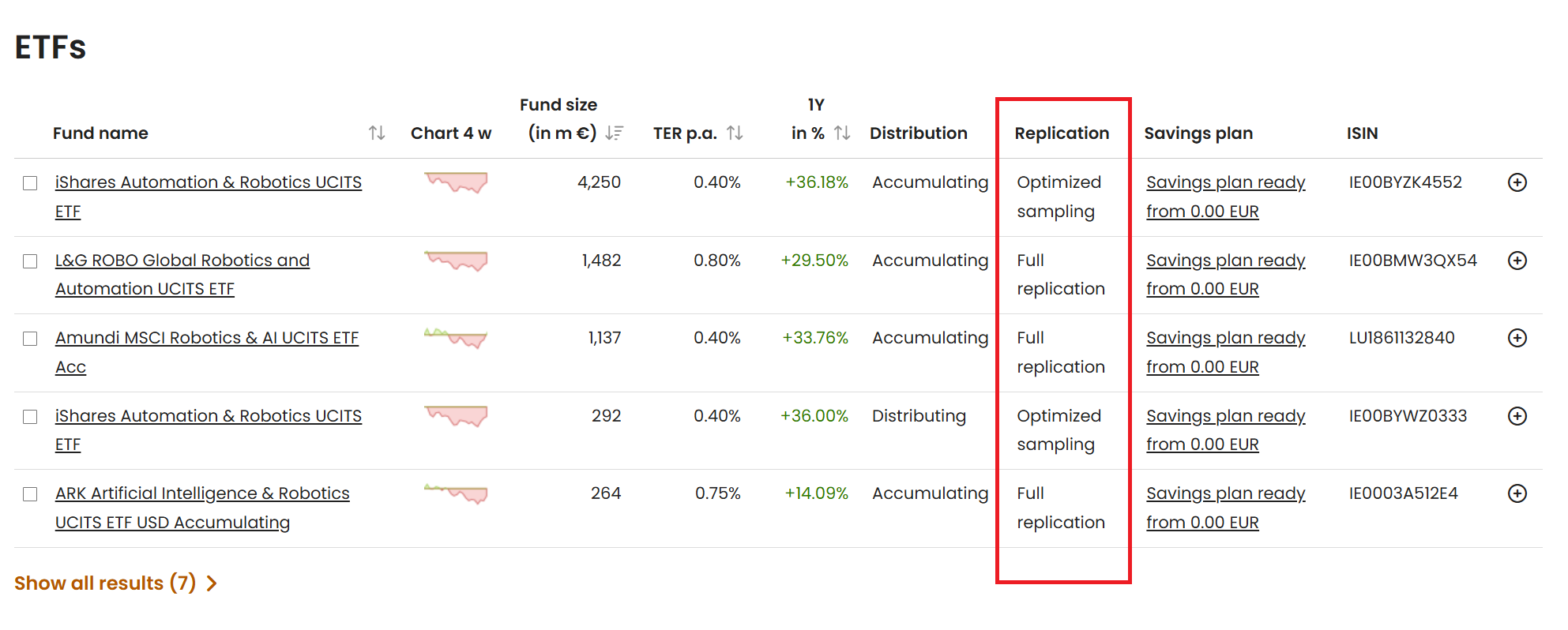The height and width of the screenshot is (630, 1568).
Task: Expand Show all results (7)
Action: pyautogui.click(x=115, y=583)
